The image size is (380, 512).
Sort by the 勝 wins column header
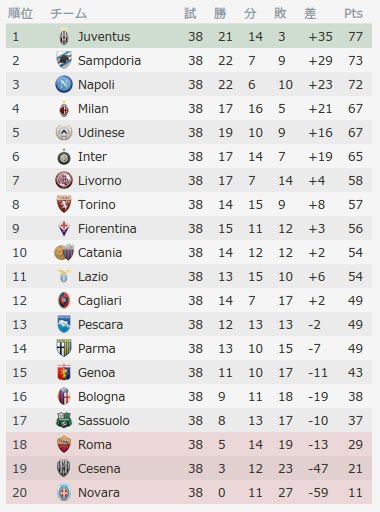[220, 13]
